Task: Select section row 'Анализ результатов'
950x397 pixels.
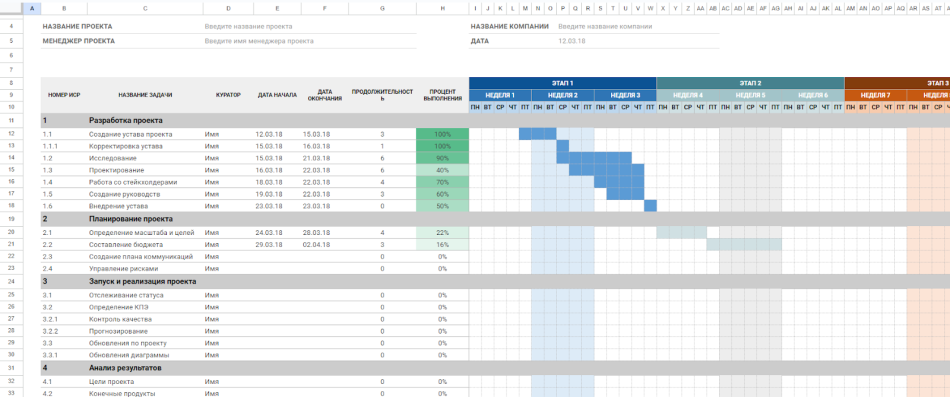Action: [495, 367]
